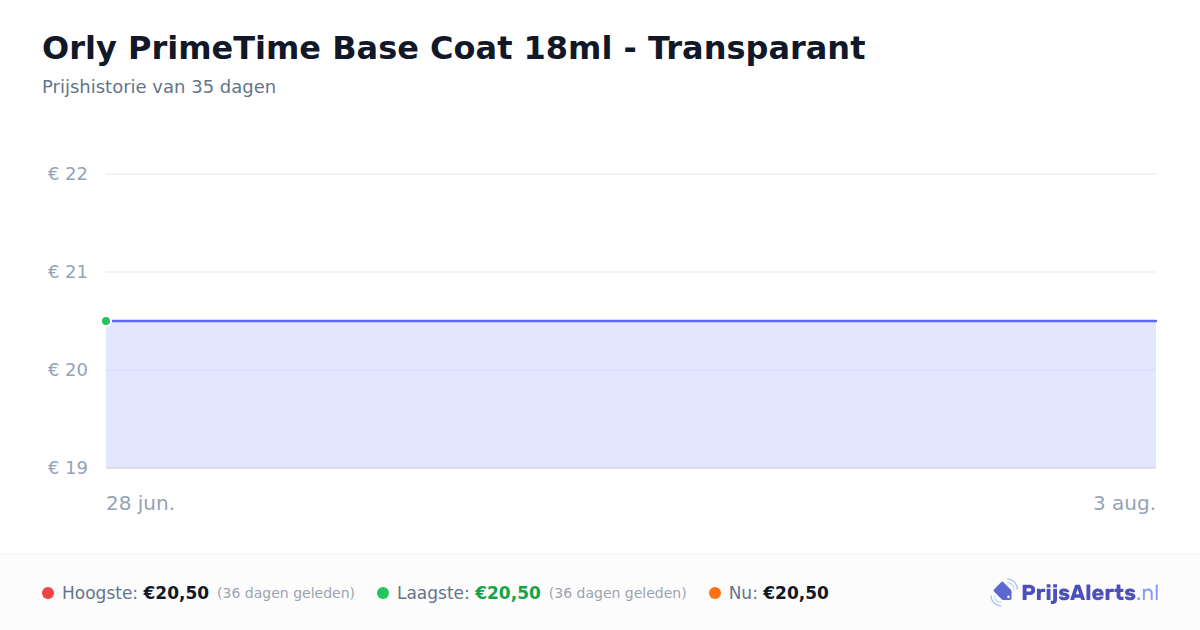The image size is (1200, 630).
Task: Click the green data point on the chart line
Action: click(106, 321)
